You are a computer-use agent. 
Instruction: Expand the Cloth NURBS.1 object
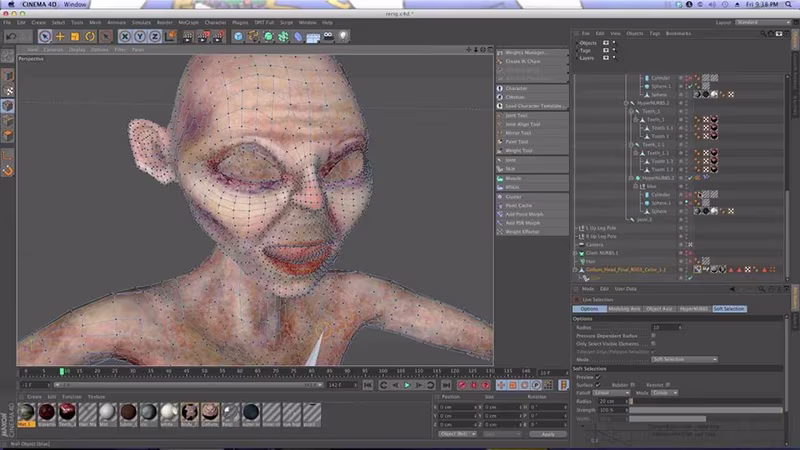pos(576,253)
